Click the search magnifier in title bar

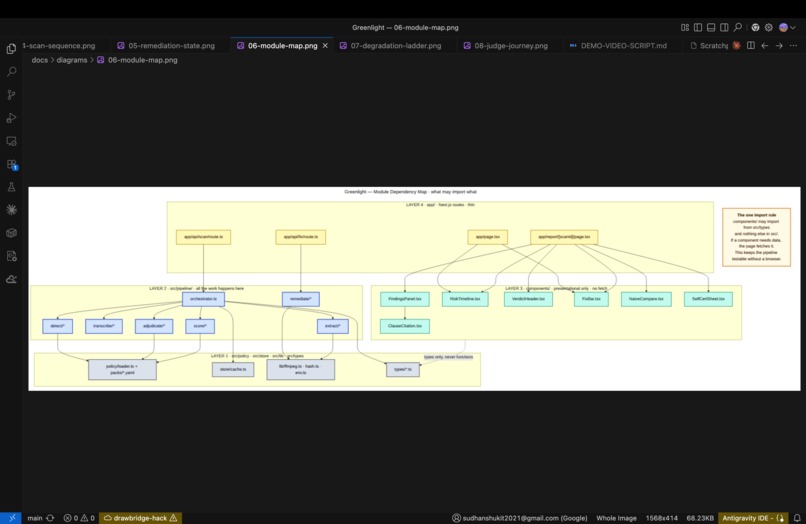[x=738, y=28]
